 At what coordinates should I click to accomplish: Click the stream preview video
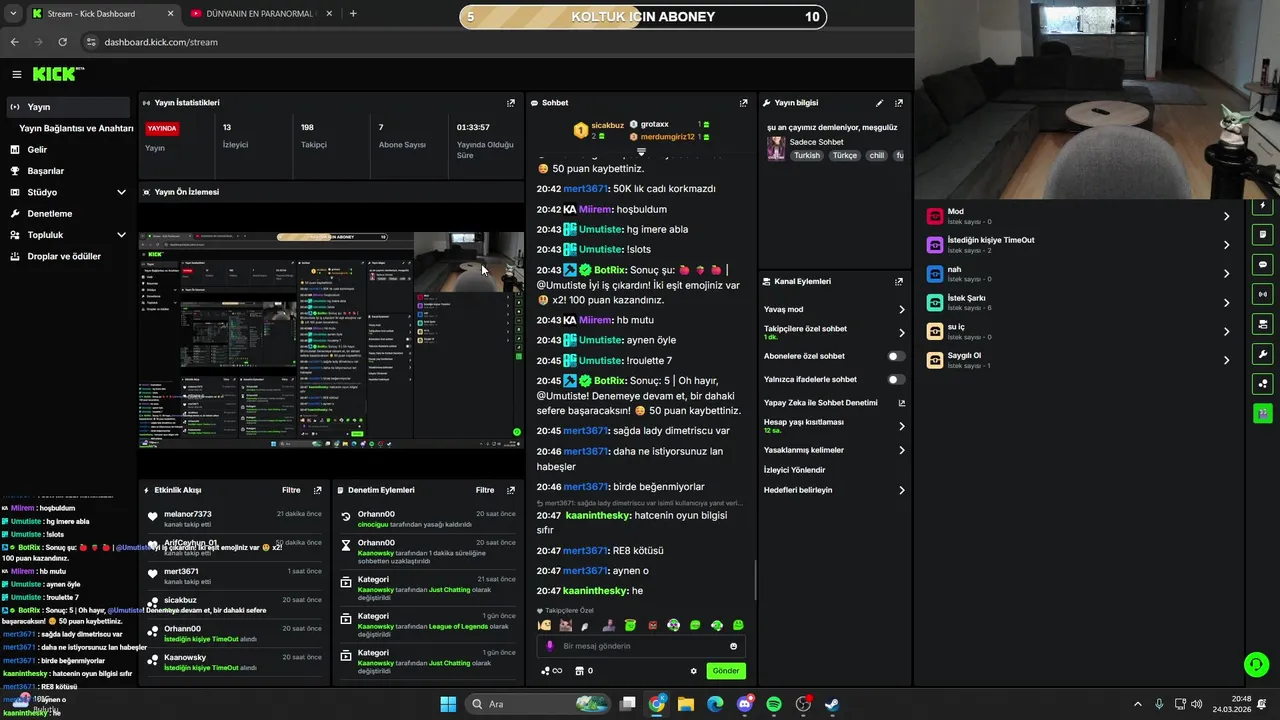(x=331, y=340)
